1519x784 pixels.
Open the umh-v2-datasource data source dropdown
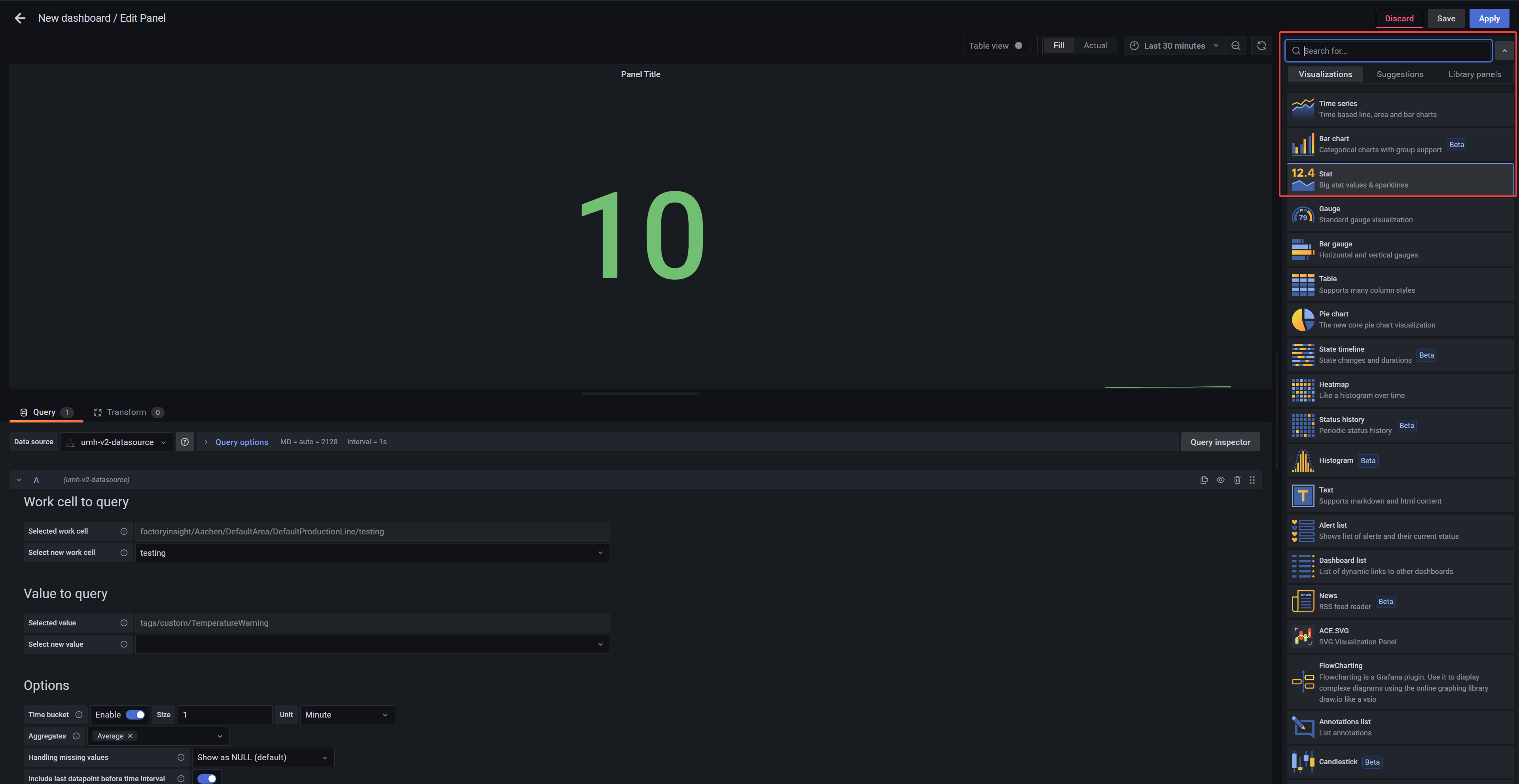point(117,442)
